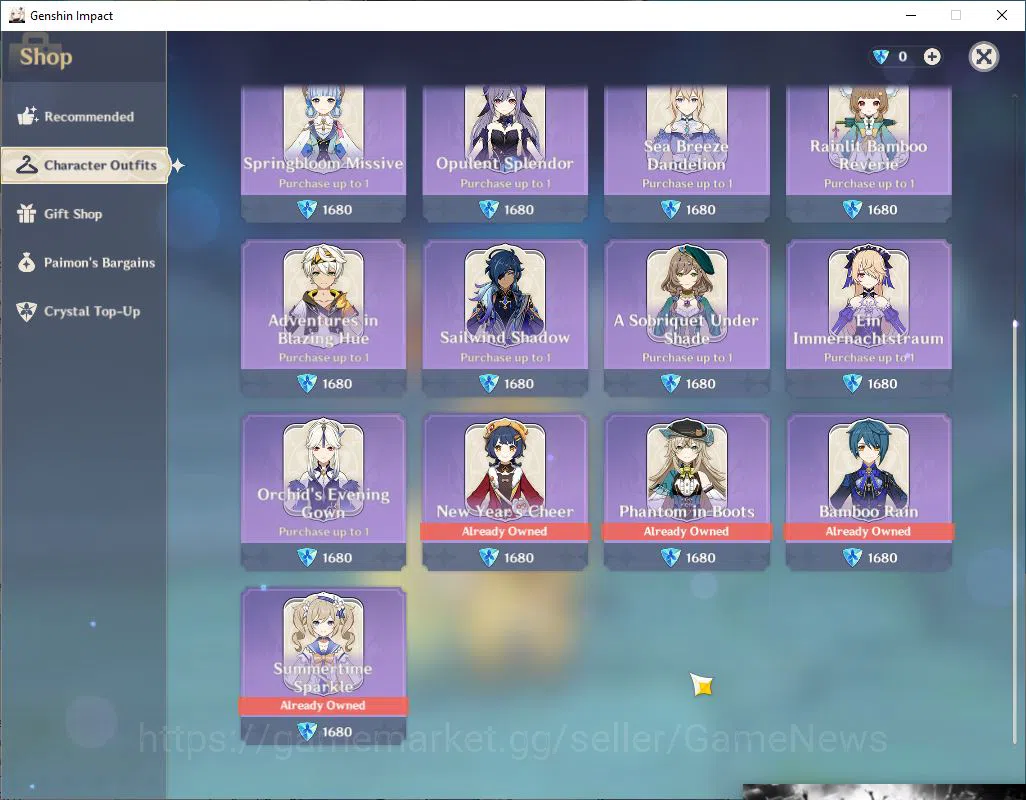Click crystal icon beside Bamboo Rain price

coord(852,557)
